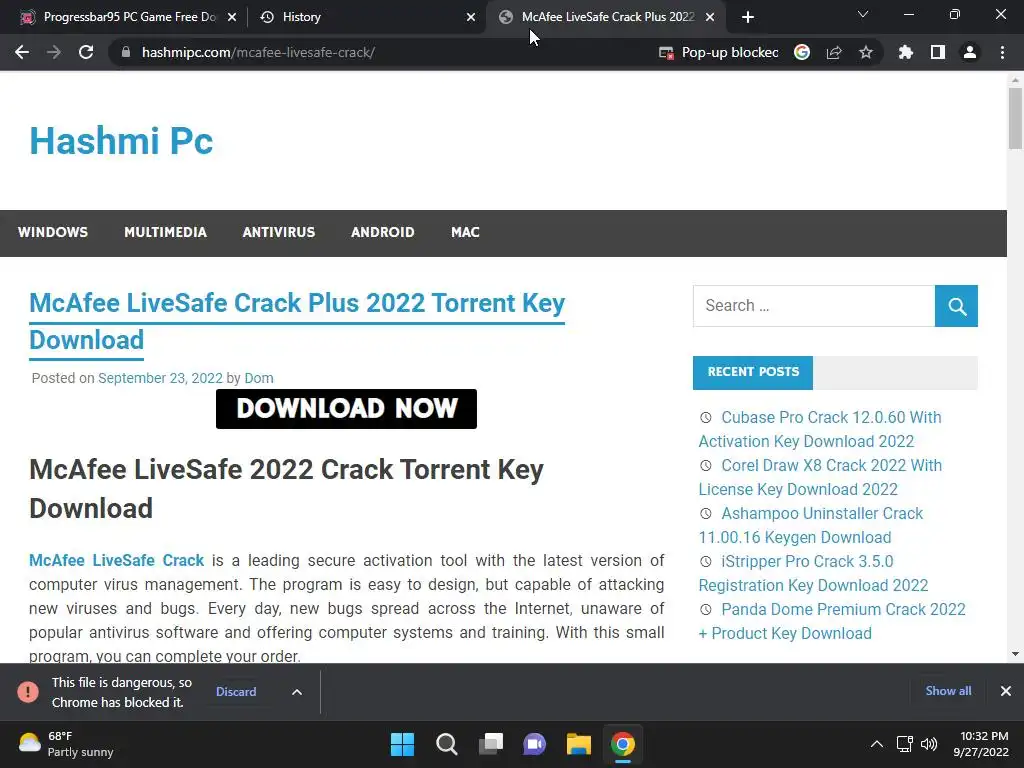This screenshot has width=1024, height=768.
Task: Open the network status tray icon
Action: (904, 744)
